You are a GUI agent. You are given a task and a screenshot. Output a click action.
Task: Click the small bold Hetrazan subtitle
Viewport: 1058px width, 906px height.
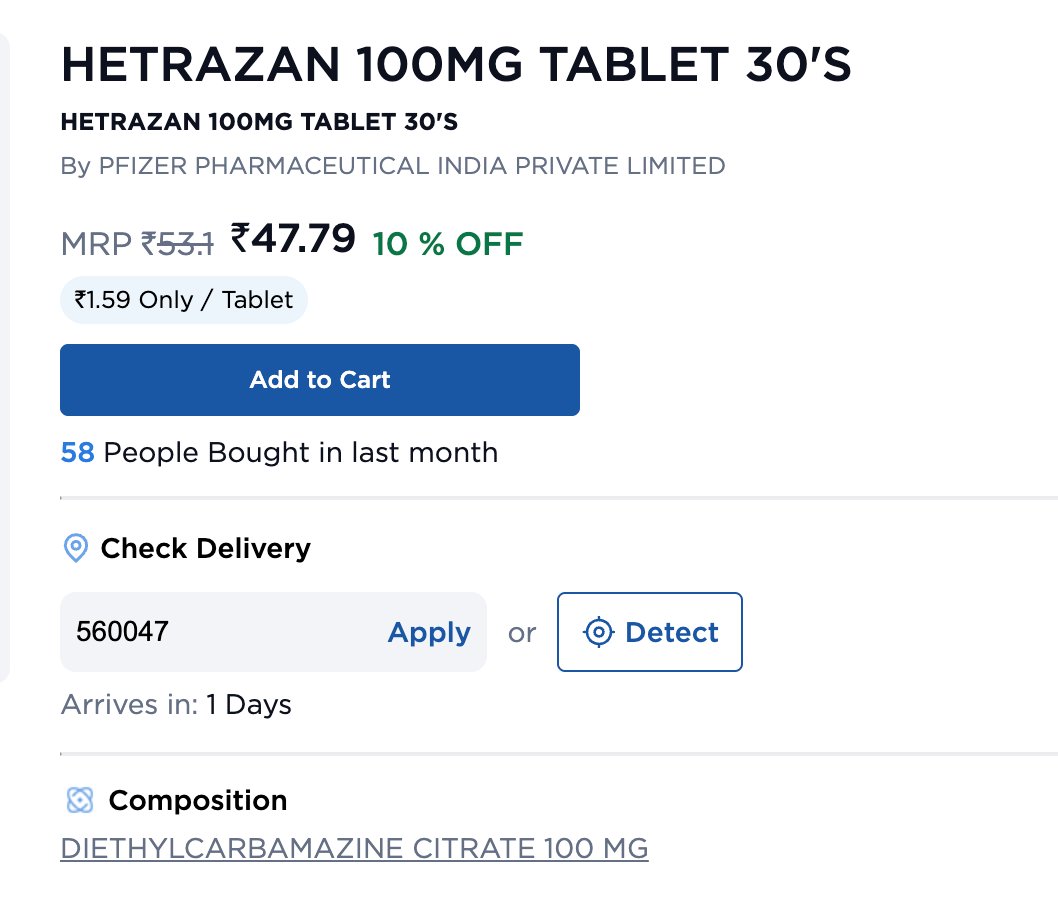259,122
